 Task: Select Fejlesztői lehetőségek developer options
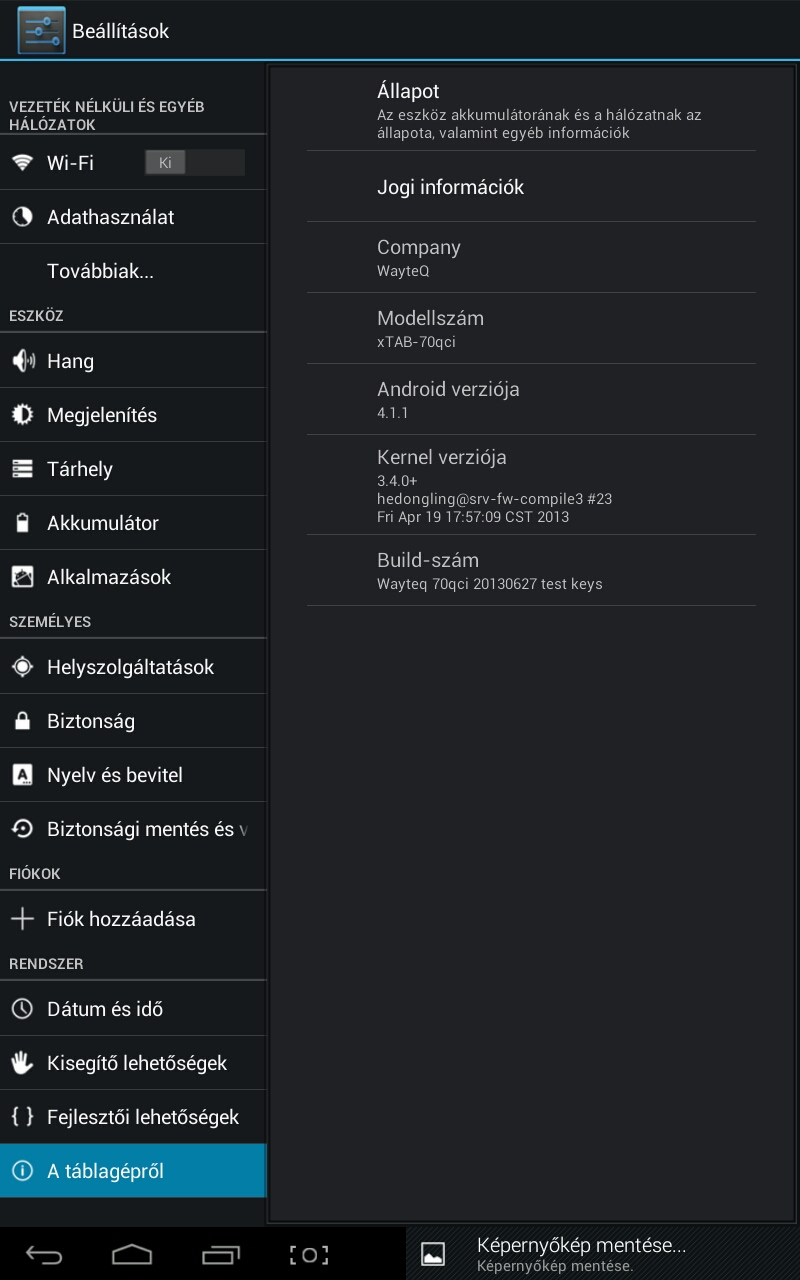point(142,1117)
